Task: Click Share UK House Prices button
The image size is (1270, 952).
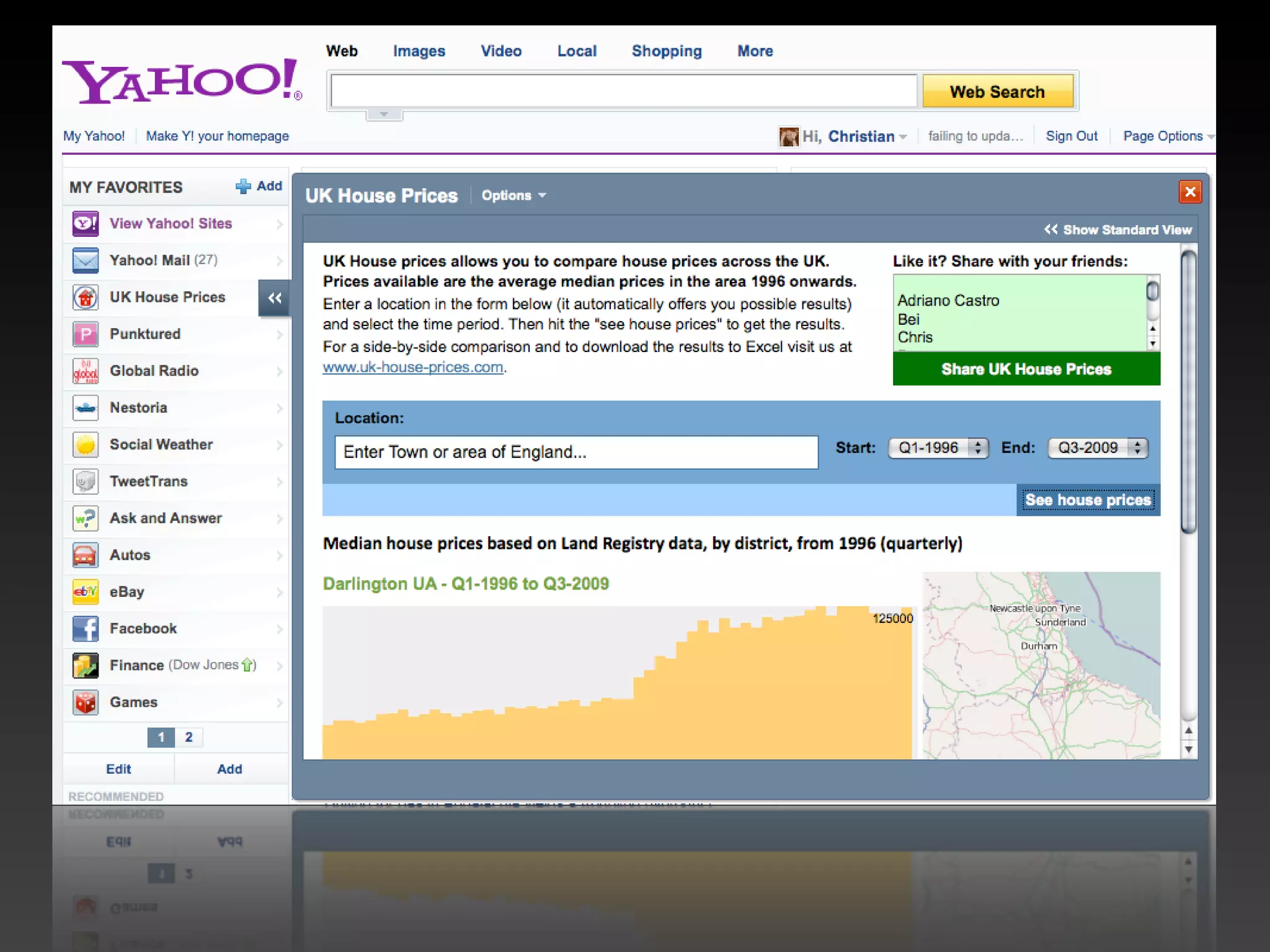Action: 1026,369
